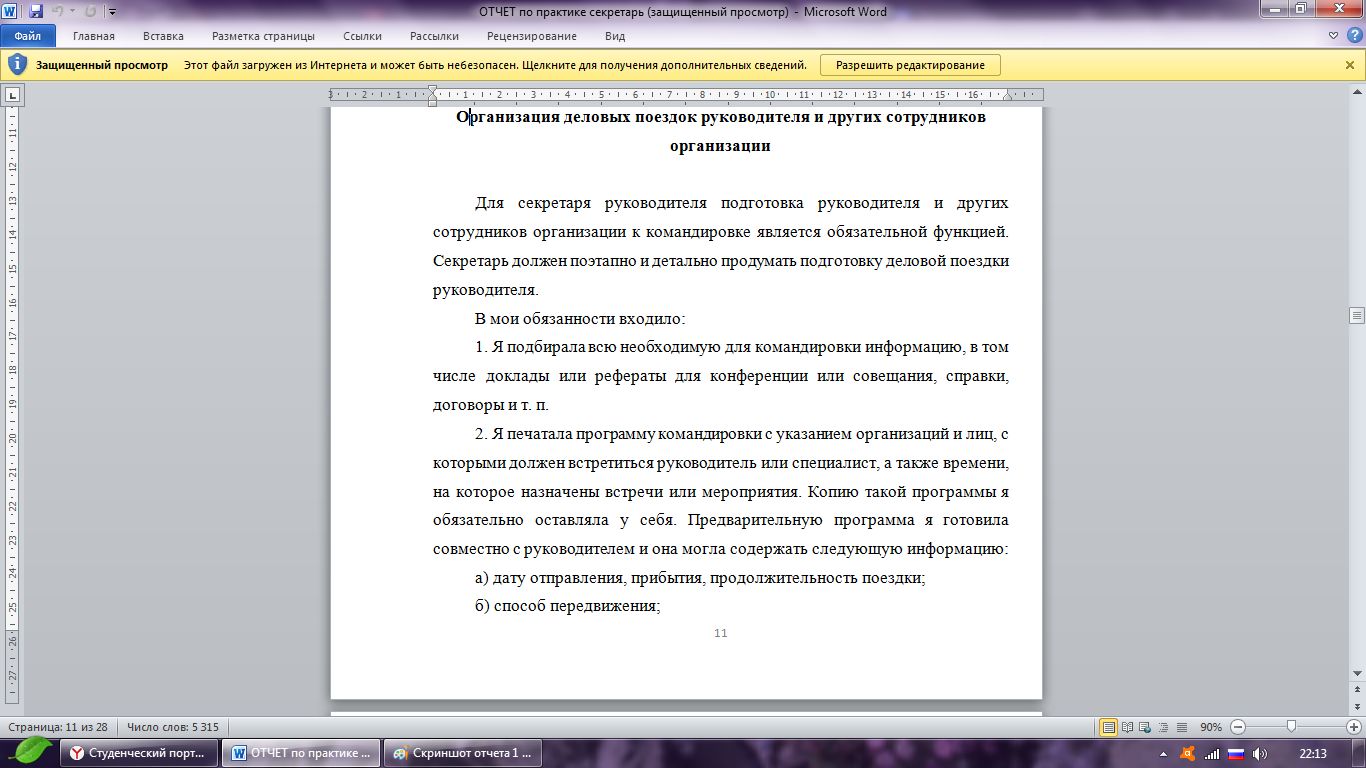
Task: Switch to the Главная ribbon tab
Action: tap(94, 36)
